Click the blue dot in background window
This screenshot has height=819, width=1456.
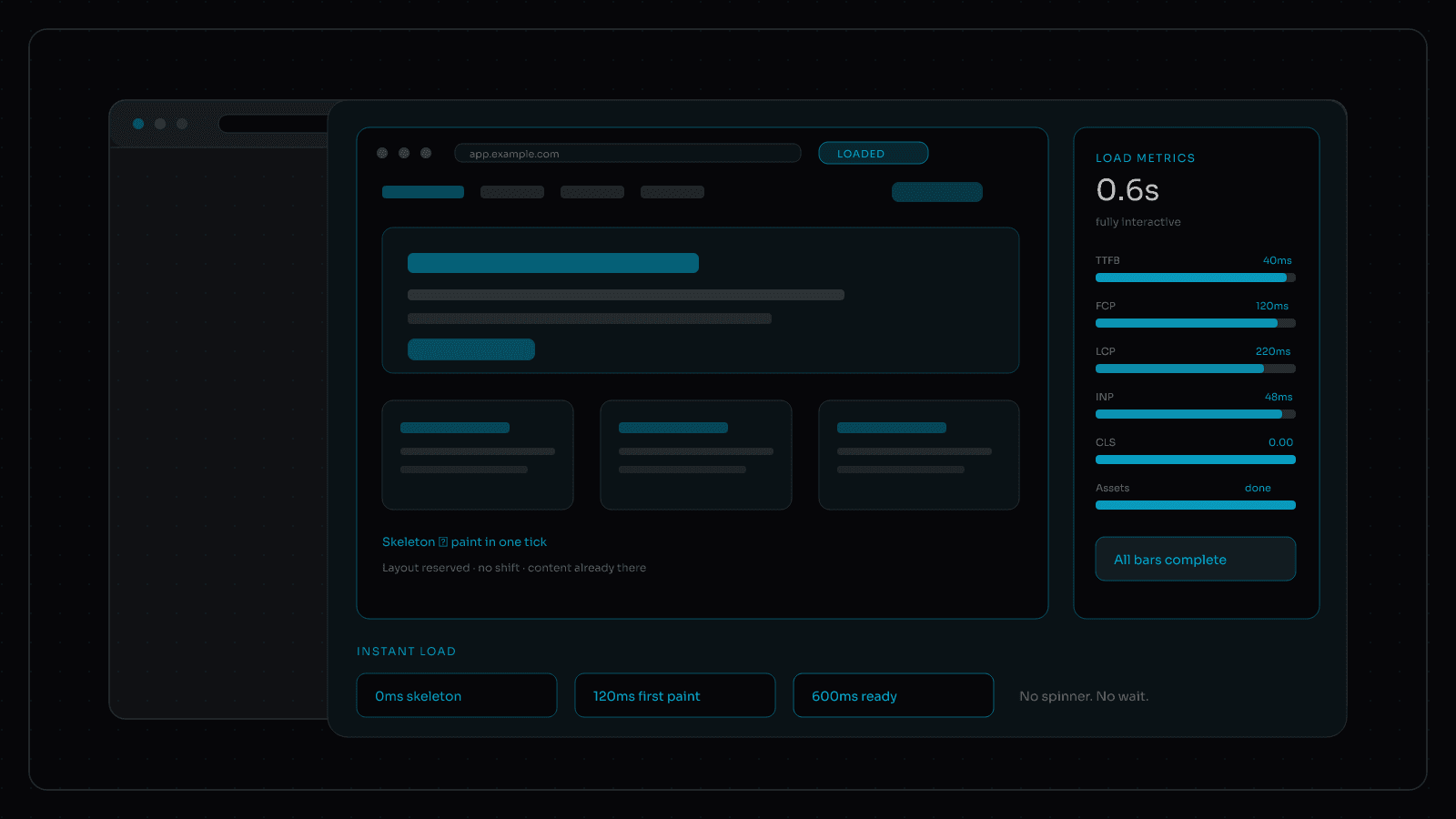(x=138, y=124)
